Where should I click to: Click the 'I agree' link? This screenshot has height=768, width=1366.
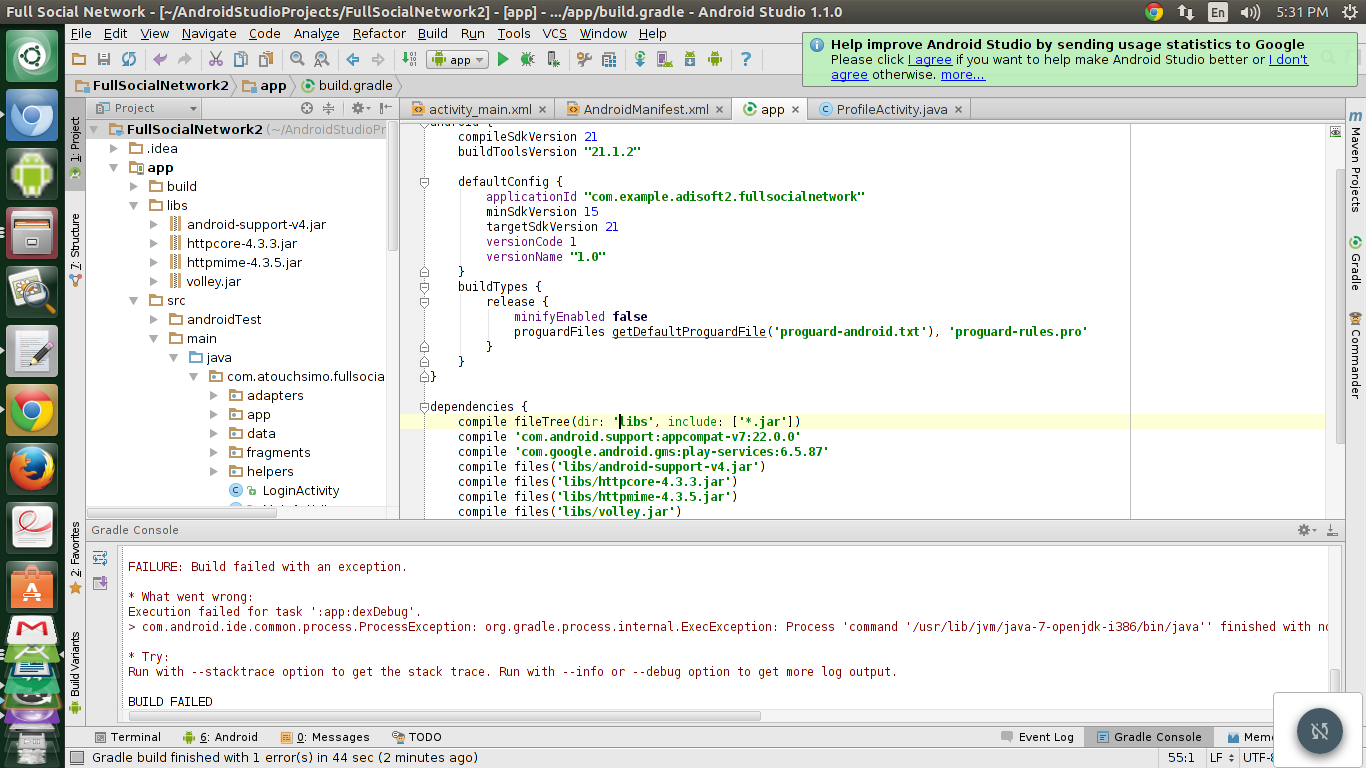click(930, 59)
